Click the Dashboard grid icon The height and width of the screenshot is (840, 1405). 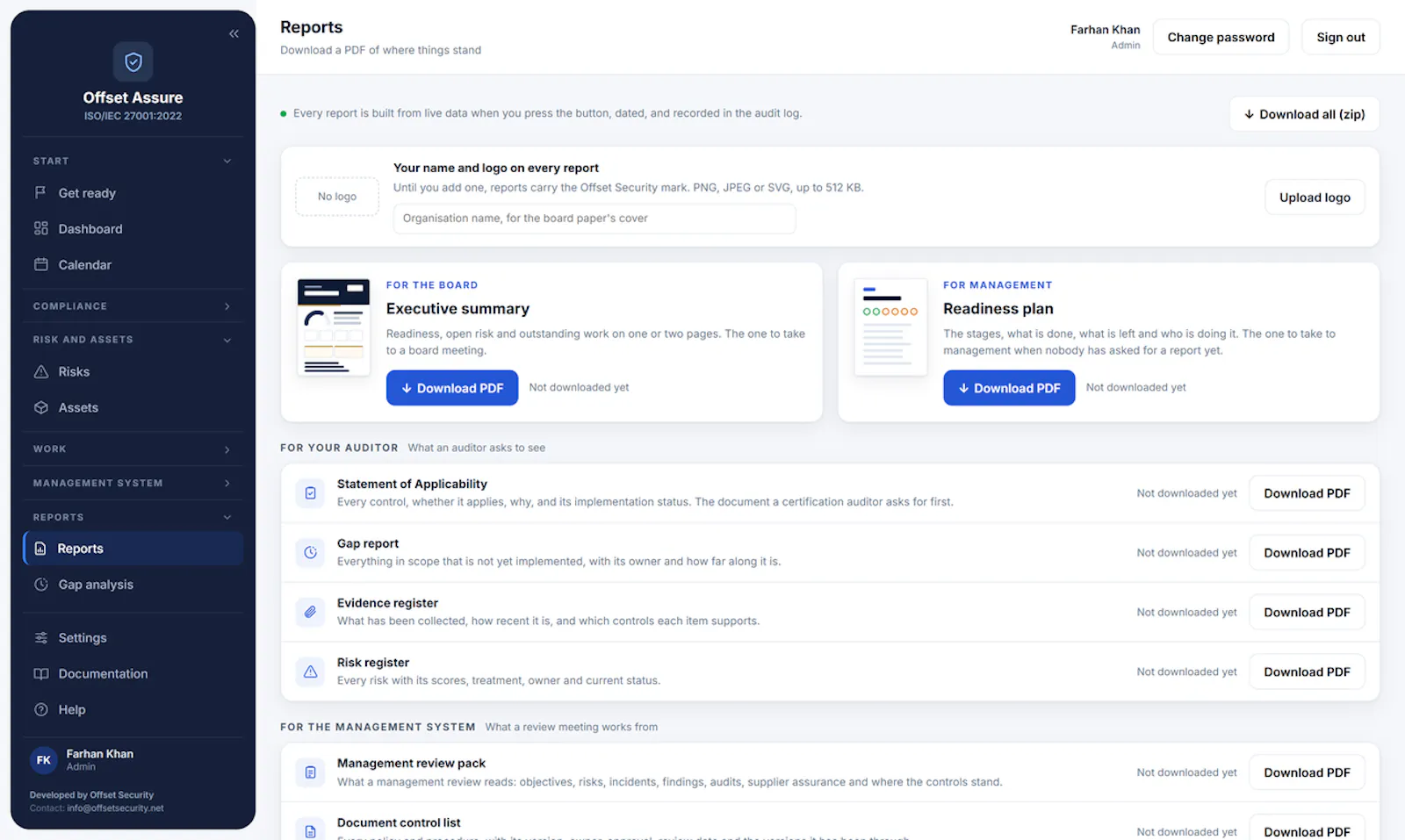tap(40, 228)
